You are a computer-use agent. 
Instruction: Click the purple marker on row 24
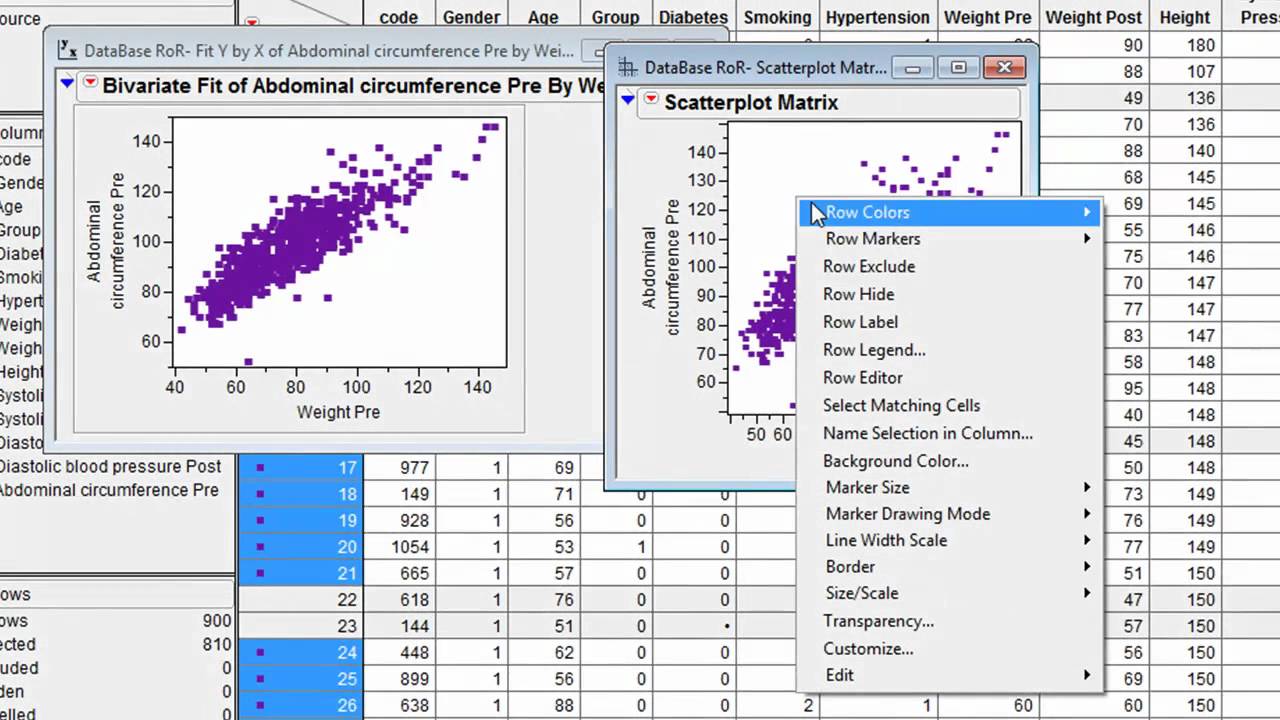pos(260,653)
